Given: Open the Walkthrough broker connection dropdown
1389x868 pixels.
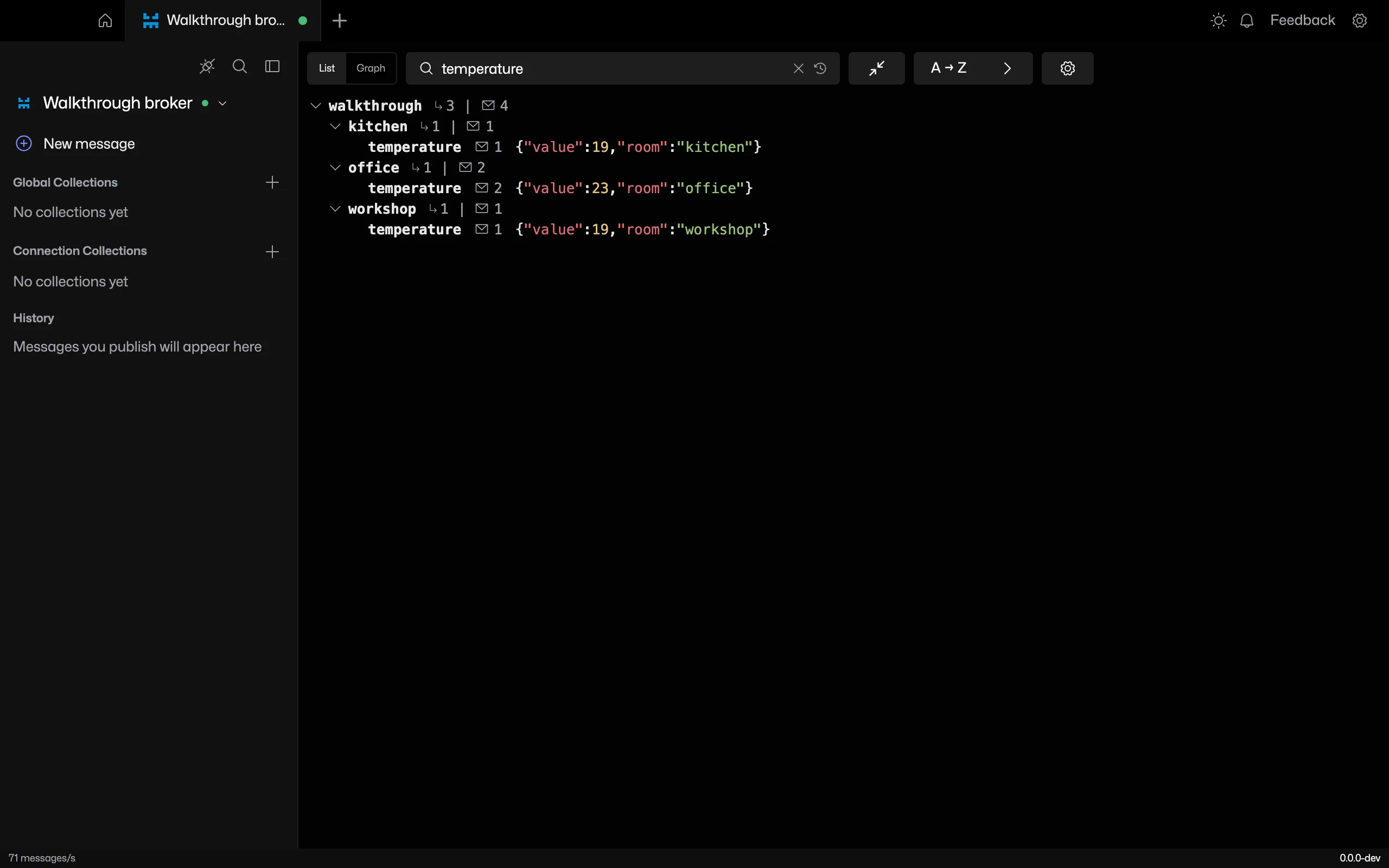Looking at the screenshot, I should [x=222, y=103].
